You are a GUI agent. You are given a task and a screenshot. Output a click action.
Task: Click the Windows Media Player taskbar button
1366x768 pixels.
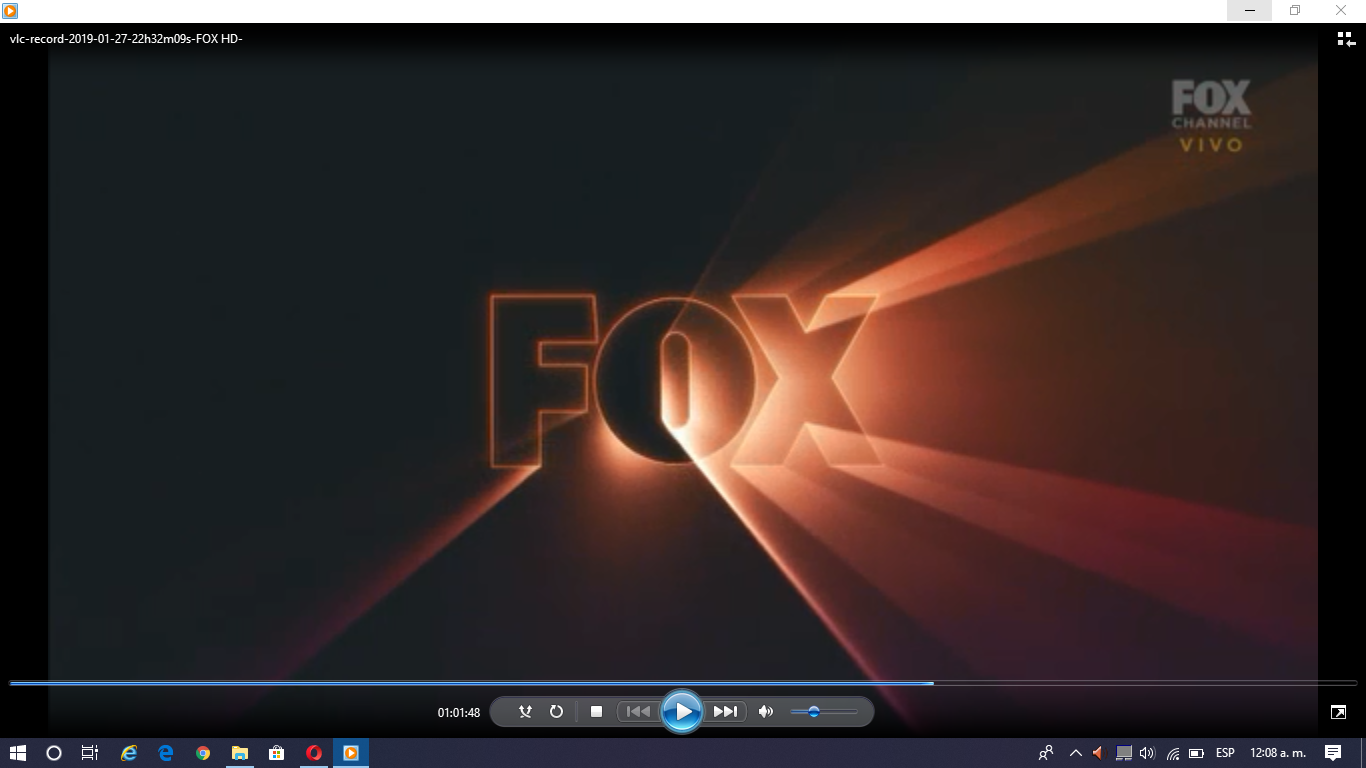click(351, 753)
